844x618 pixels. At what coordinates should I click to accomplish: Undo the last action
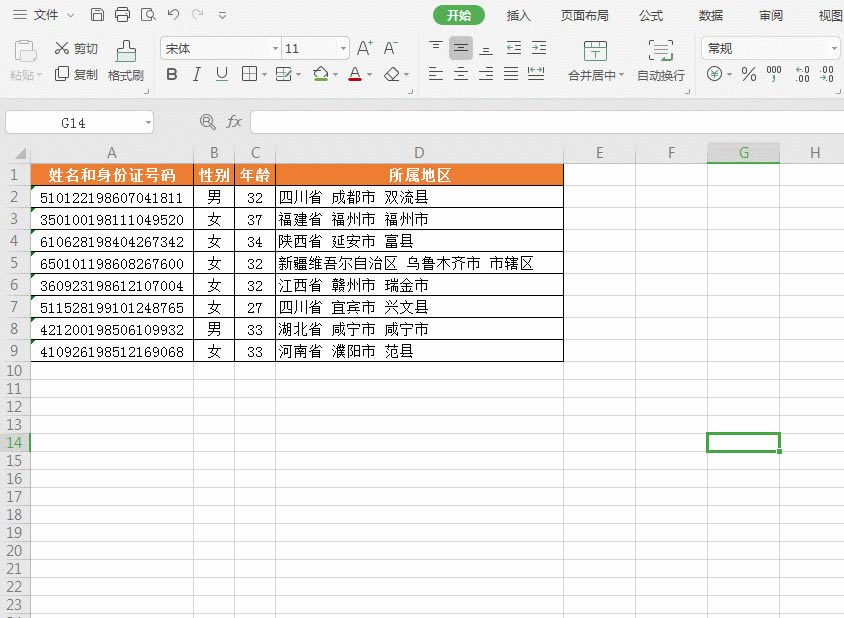[x=173, y=15]
